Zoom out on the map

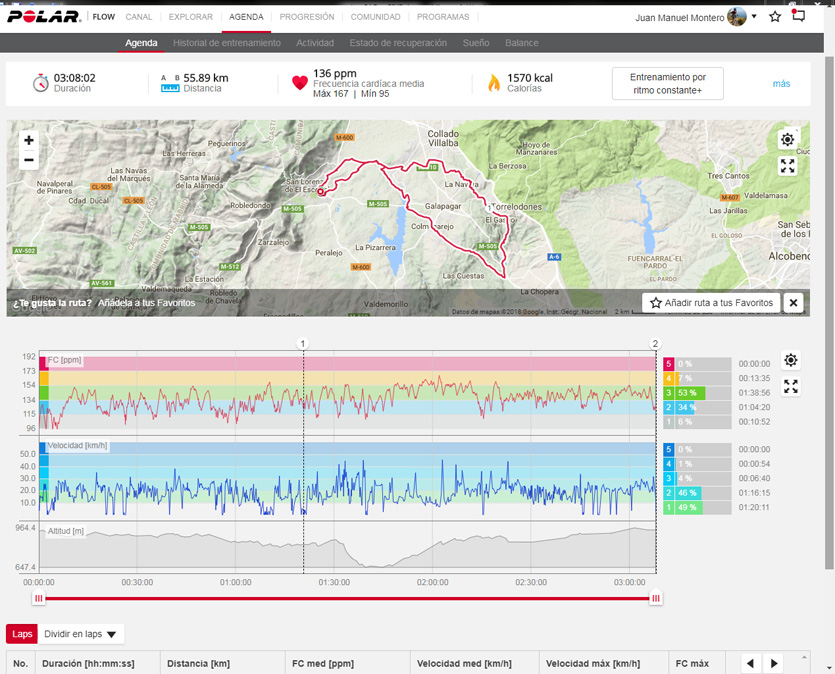pos(29,160)
